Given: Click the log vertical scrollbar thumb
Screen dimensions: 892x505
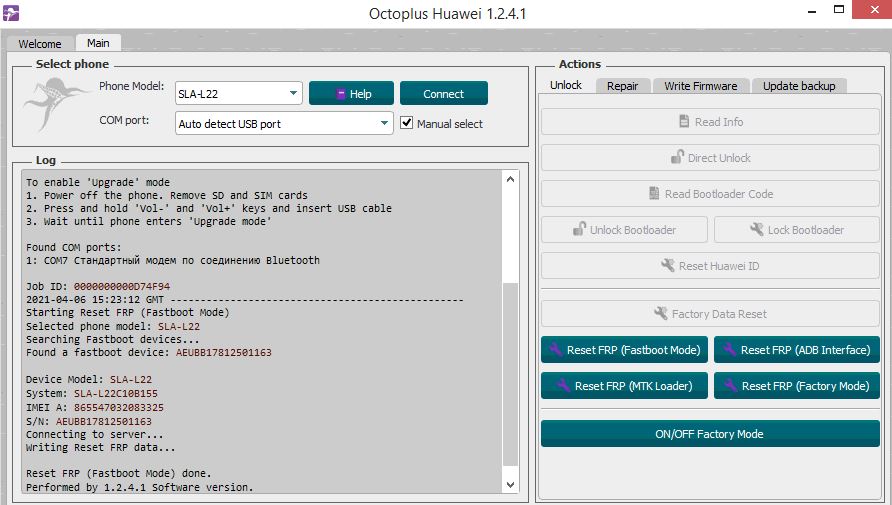Looking at the screenshot, I should [510, 374].
